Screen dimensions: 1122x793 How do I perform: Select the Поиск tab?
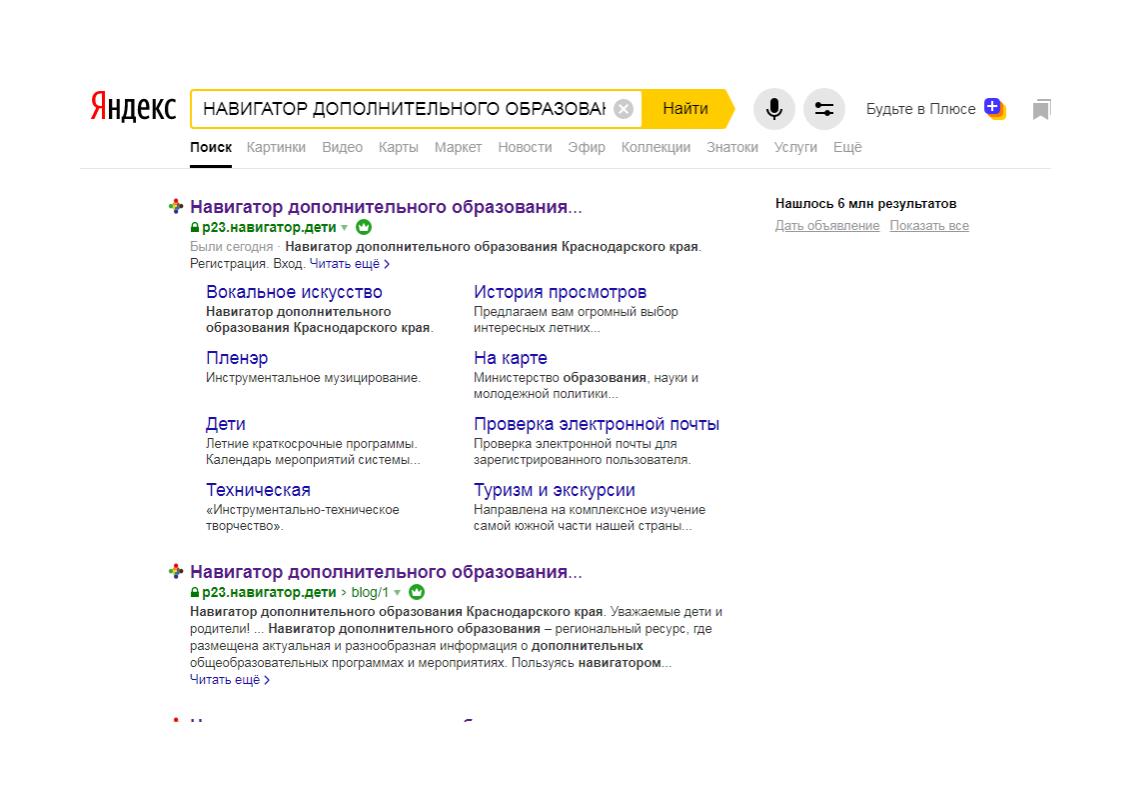(x=211, y=147)
